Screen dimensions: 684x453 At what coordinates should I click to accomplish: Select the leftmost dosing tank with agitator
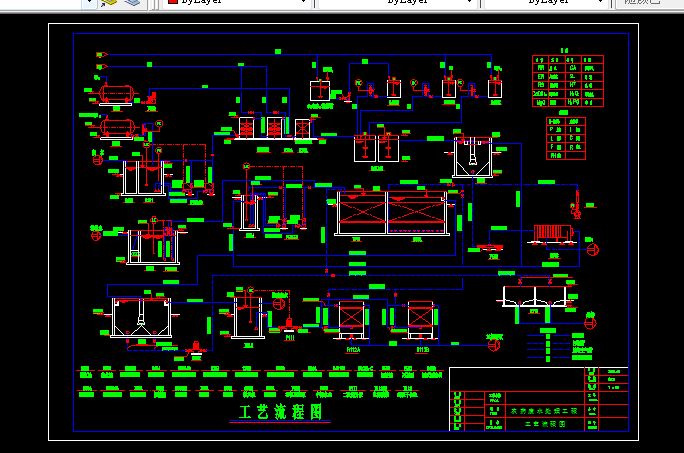320,91
